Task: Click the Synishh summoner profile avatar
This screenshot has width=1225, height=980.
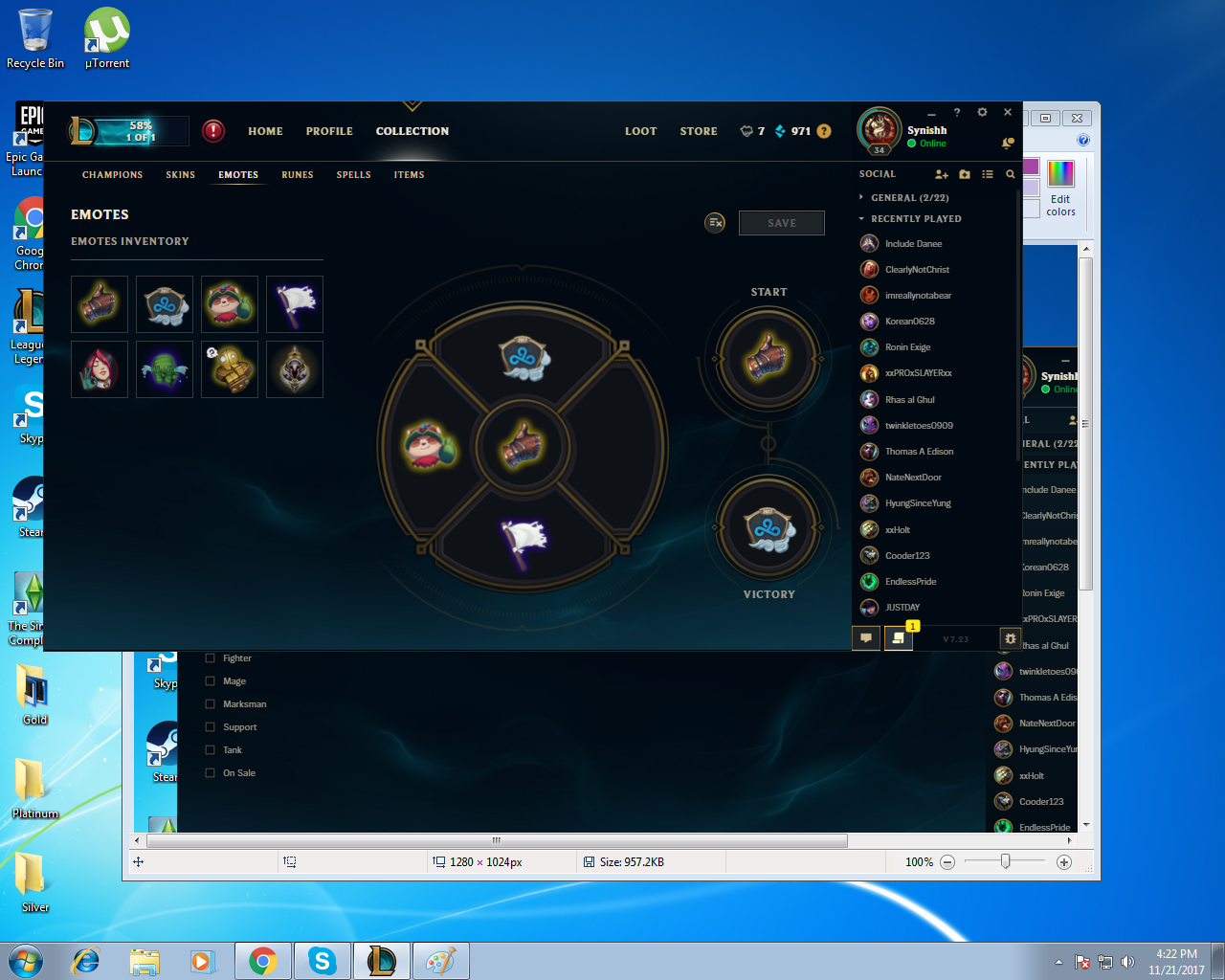Action: pyautogui.click(x=879, y=129)
